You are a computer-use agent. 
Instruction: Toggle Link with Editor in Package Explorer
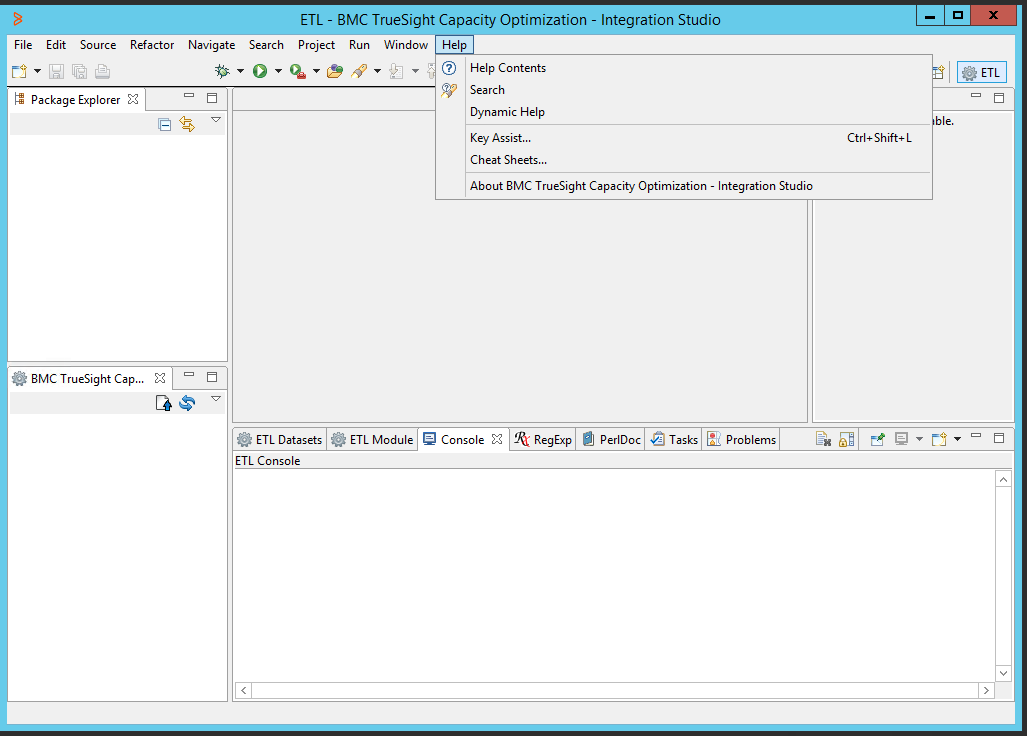(187, 124)
